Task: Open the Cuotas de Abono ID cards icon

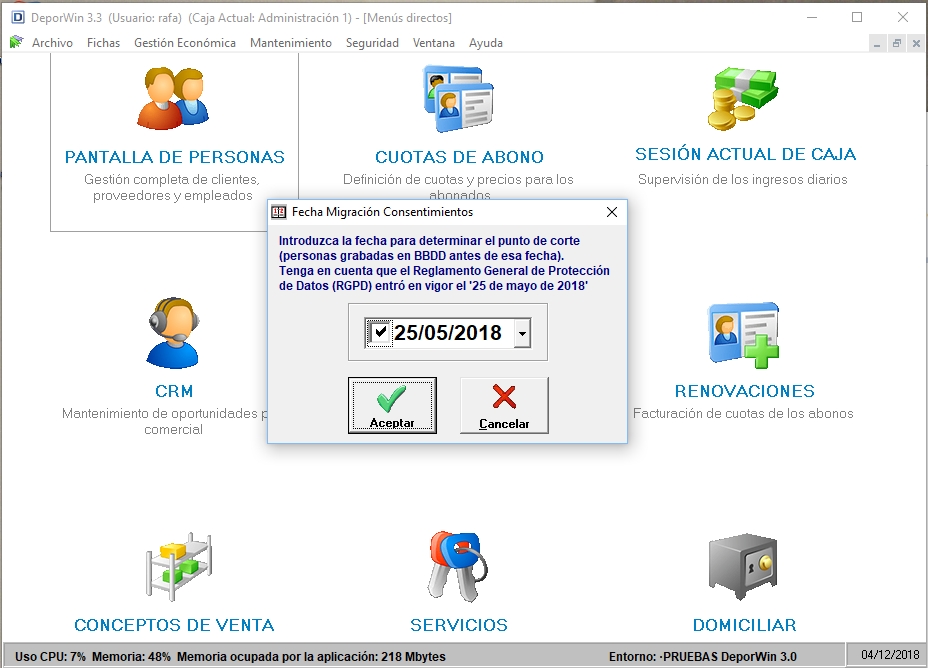Action: click(x=459, y=98)
